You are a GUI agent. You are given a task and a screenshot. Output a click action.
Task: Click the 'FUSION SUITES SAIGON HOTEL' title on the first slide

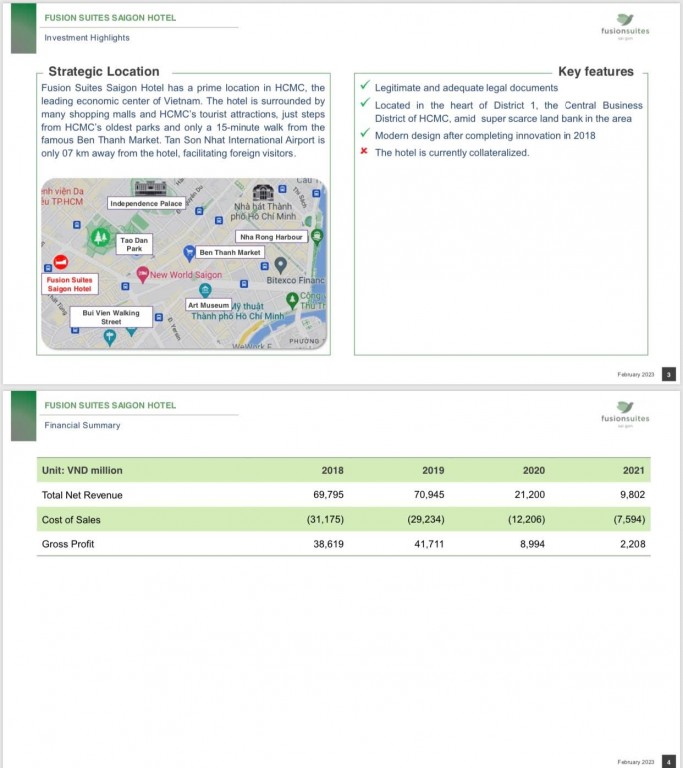(110, 18)
